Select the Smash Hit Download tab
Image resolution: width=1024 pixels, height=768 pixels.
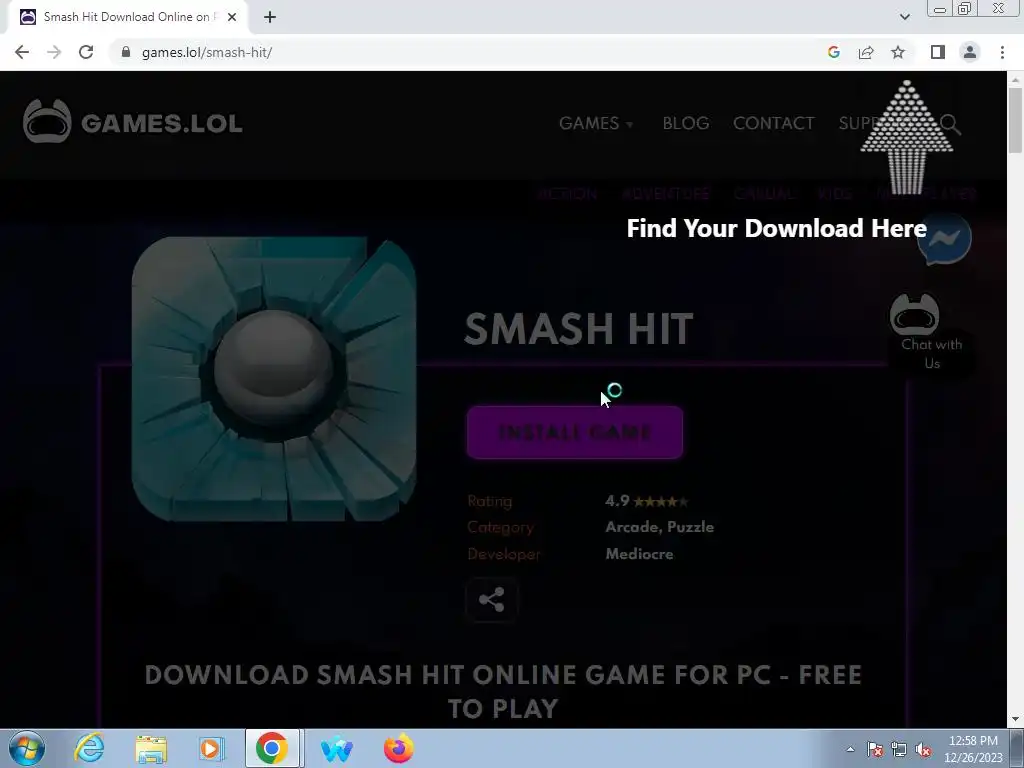(127, 17)
